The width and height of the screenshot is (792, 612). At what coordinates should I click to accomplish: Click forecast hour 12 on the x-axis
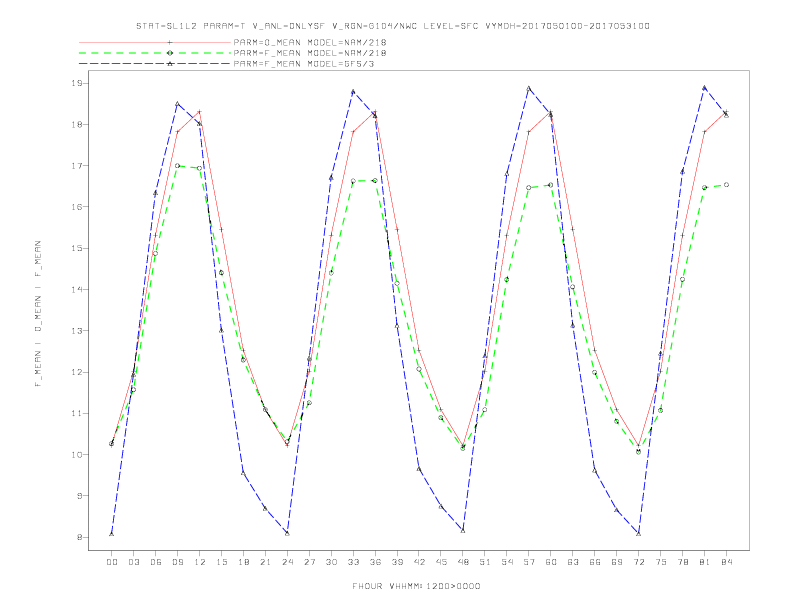click(200, 562)
